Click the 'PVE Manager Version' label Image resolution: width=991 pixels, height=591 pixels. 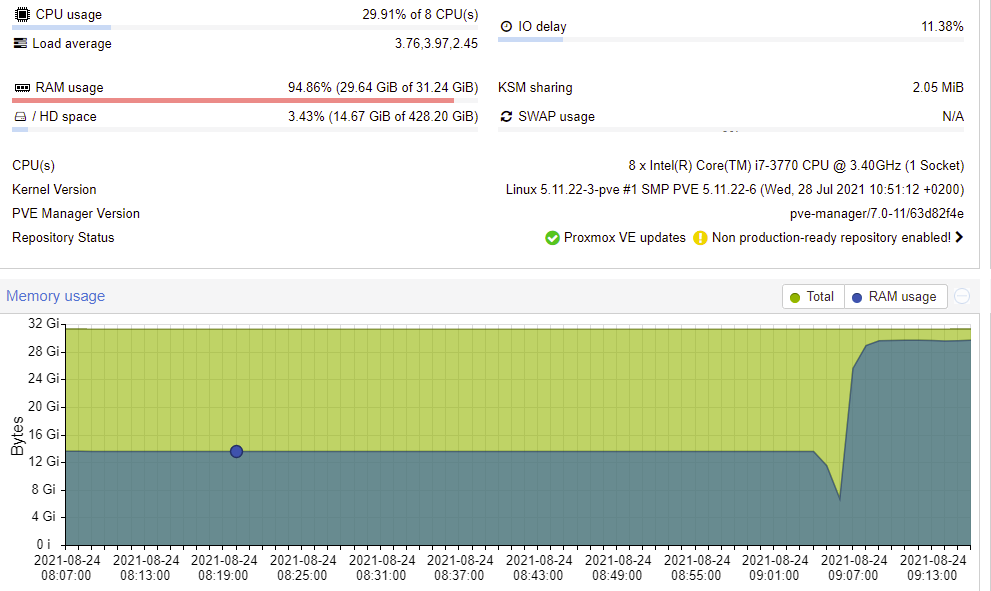(76, 214)
